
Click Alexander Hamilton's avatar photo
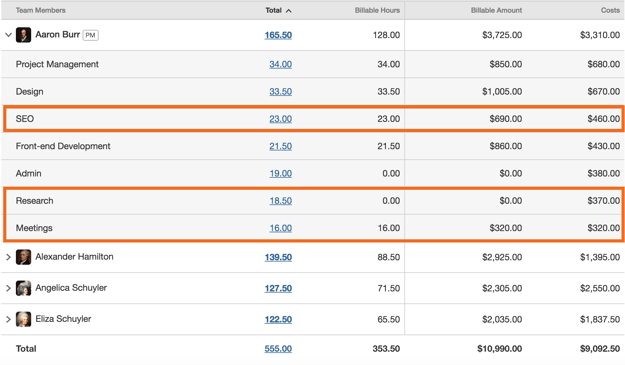[24, 257]
